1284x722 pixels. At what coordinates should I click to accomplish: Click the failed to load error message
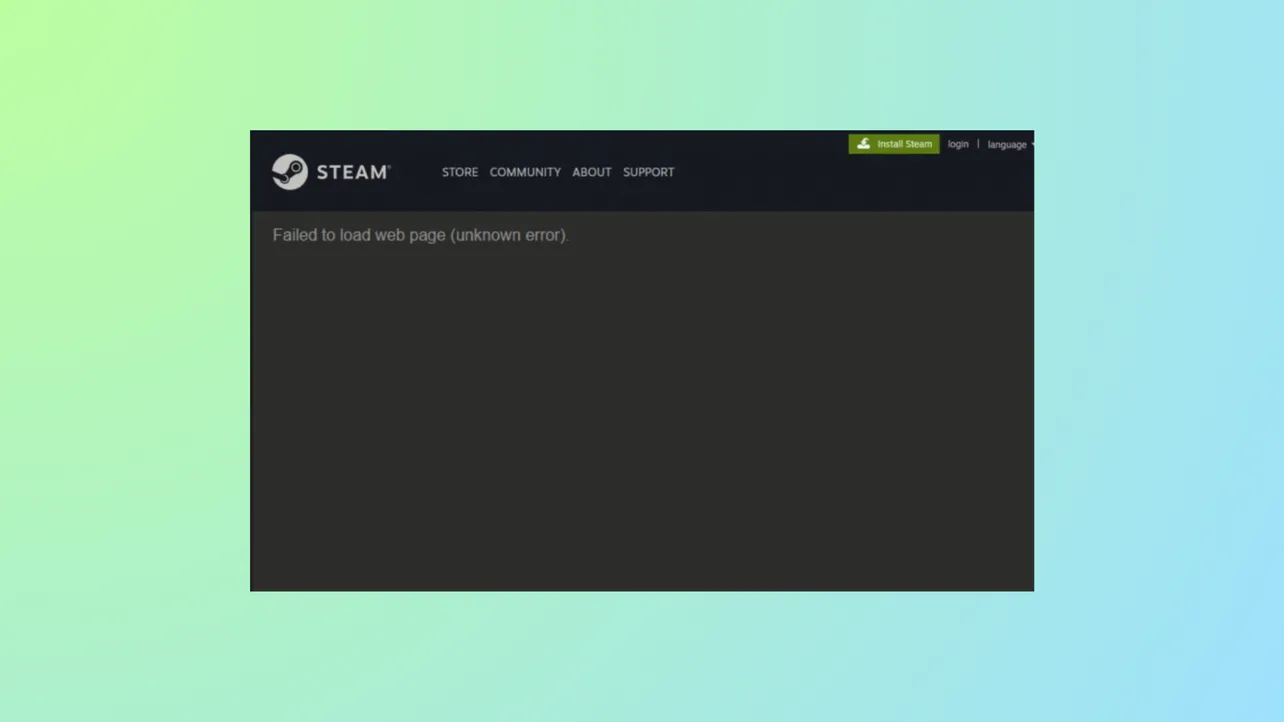coord(420,235)
